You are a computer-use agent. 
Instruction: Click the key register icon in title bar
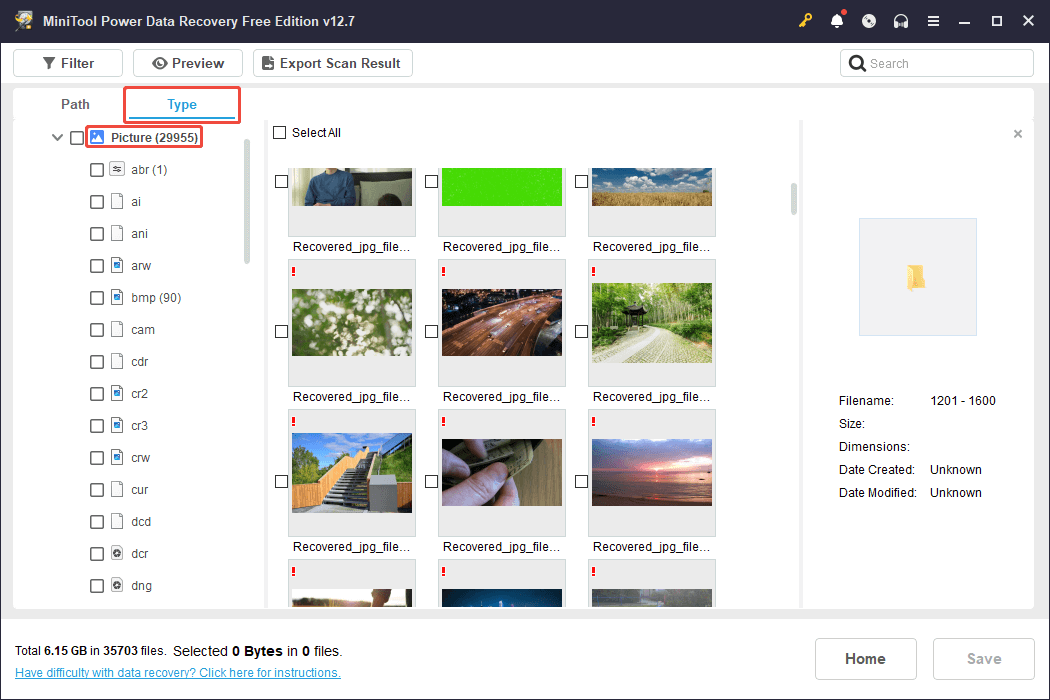(x=805, y=21)
